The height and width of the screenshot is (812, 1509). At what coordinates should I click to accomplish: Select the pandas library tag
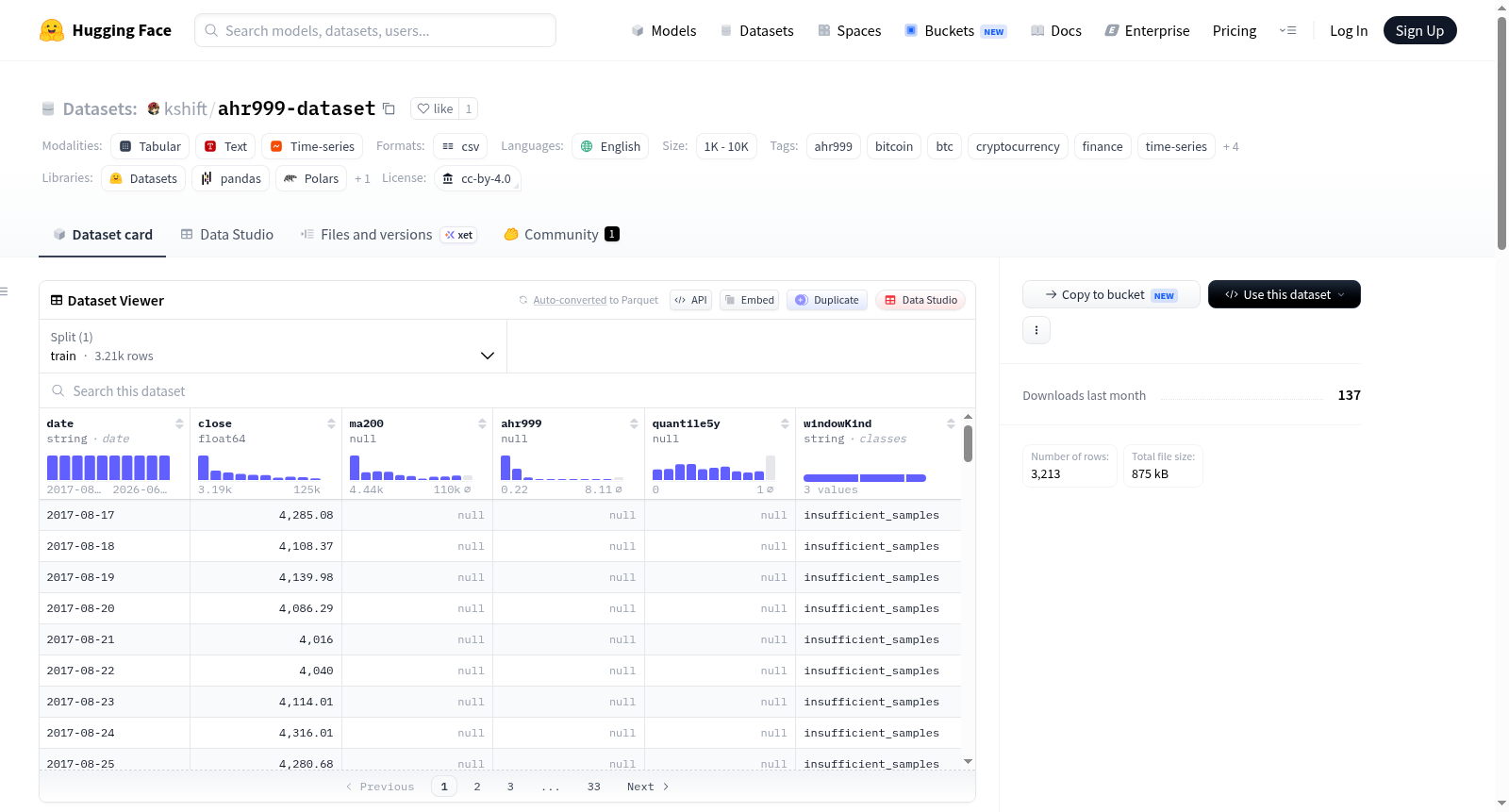click(x=231, y=178)
